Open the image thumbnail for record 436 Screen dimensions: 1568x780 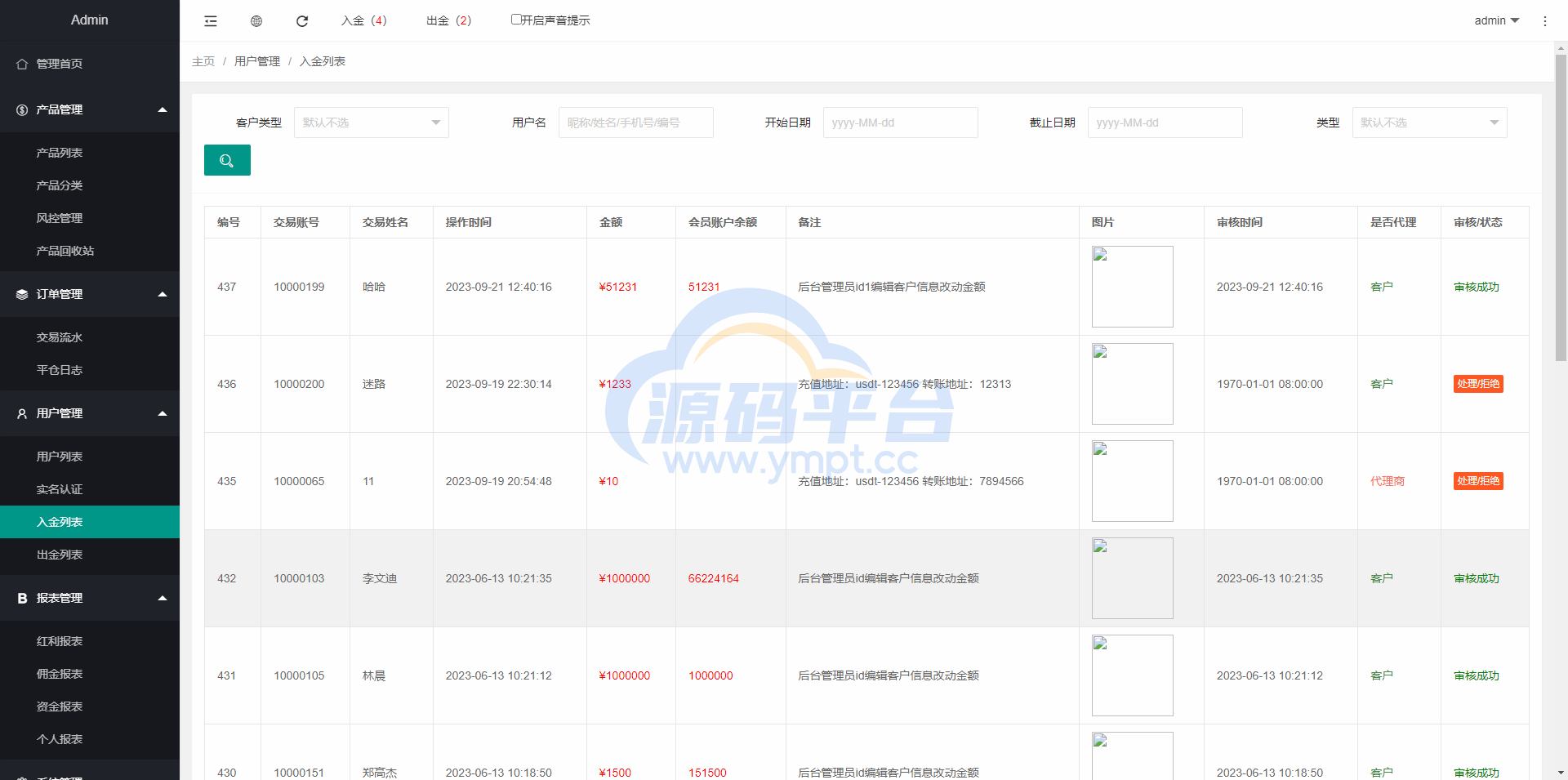(x=1133, y=384)
